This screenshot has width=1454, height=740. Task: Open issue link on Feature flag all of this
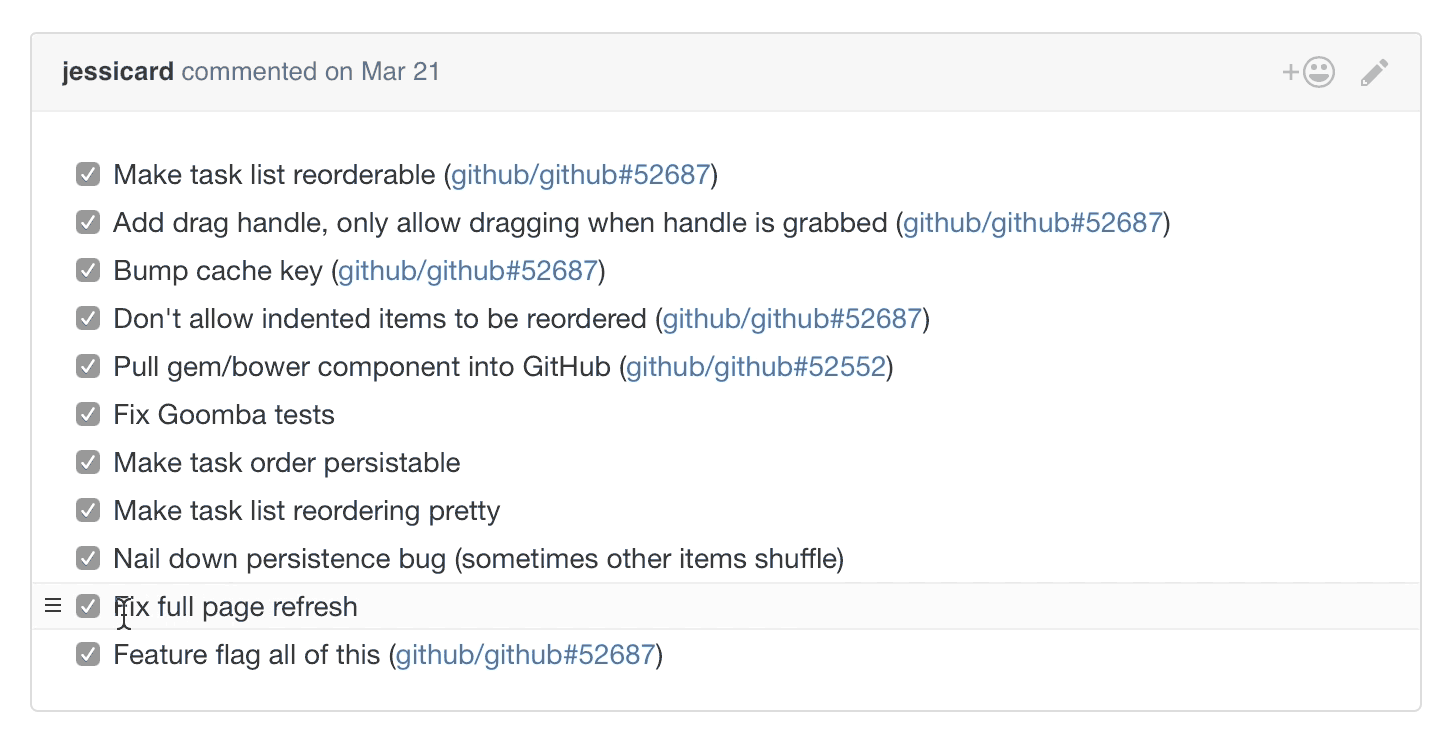click(x=524, y=654)
